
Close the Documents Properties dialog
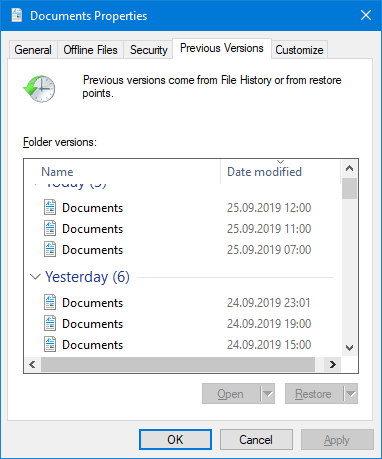coord(366,15)
